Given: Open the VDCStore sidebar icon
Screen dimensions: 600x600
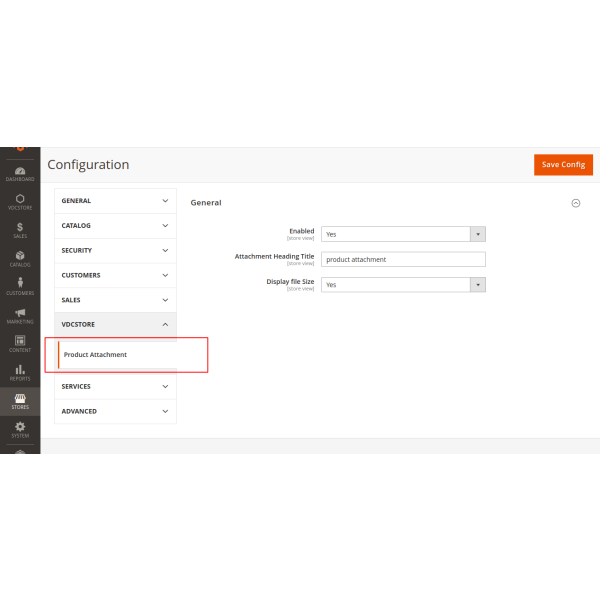Looking at the screenshot, I should click(x=20, y=200).
